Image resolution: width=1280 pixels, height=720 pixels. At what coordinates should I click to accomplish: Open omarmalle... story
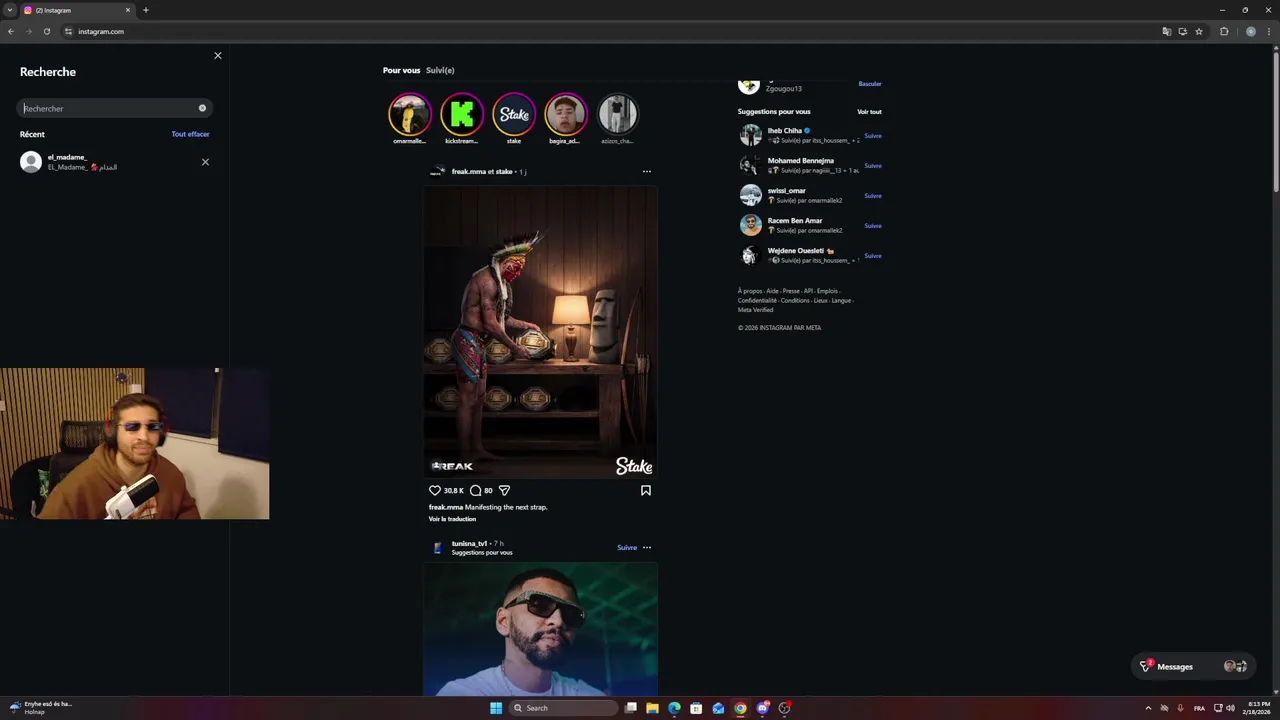point(410,114)
